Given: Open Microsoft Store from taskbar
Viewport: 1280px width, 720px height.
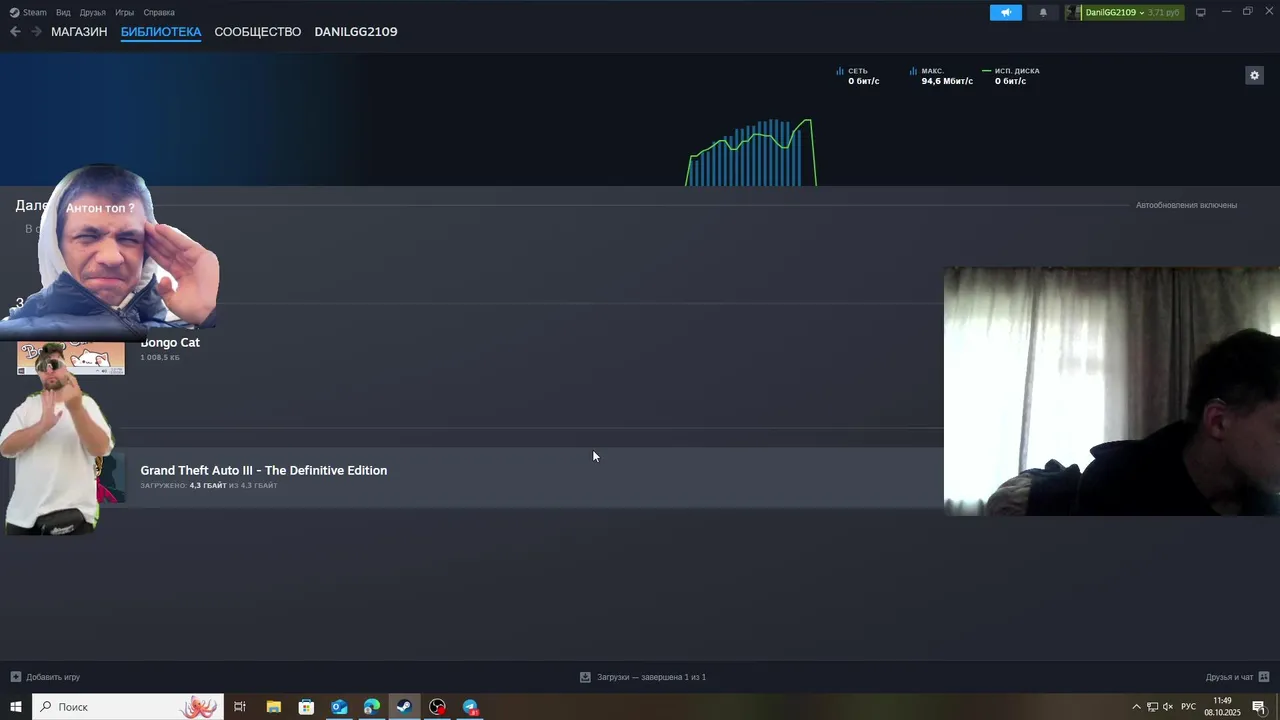Looking at the screenshot, I should click(x=306, y=707).
